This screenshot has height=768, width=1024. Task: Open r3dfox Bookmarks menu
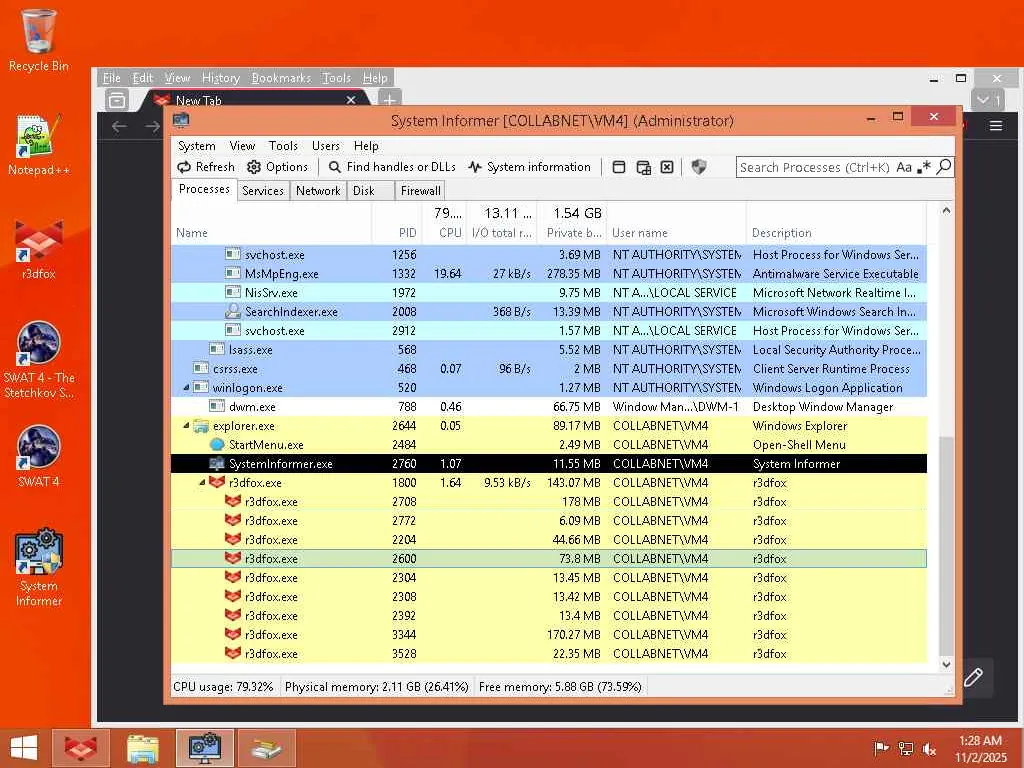pyautogui.click(x=281, y=78)
